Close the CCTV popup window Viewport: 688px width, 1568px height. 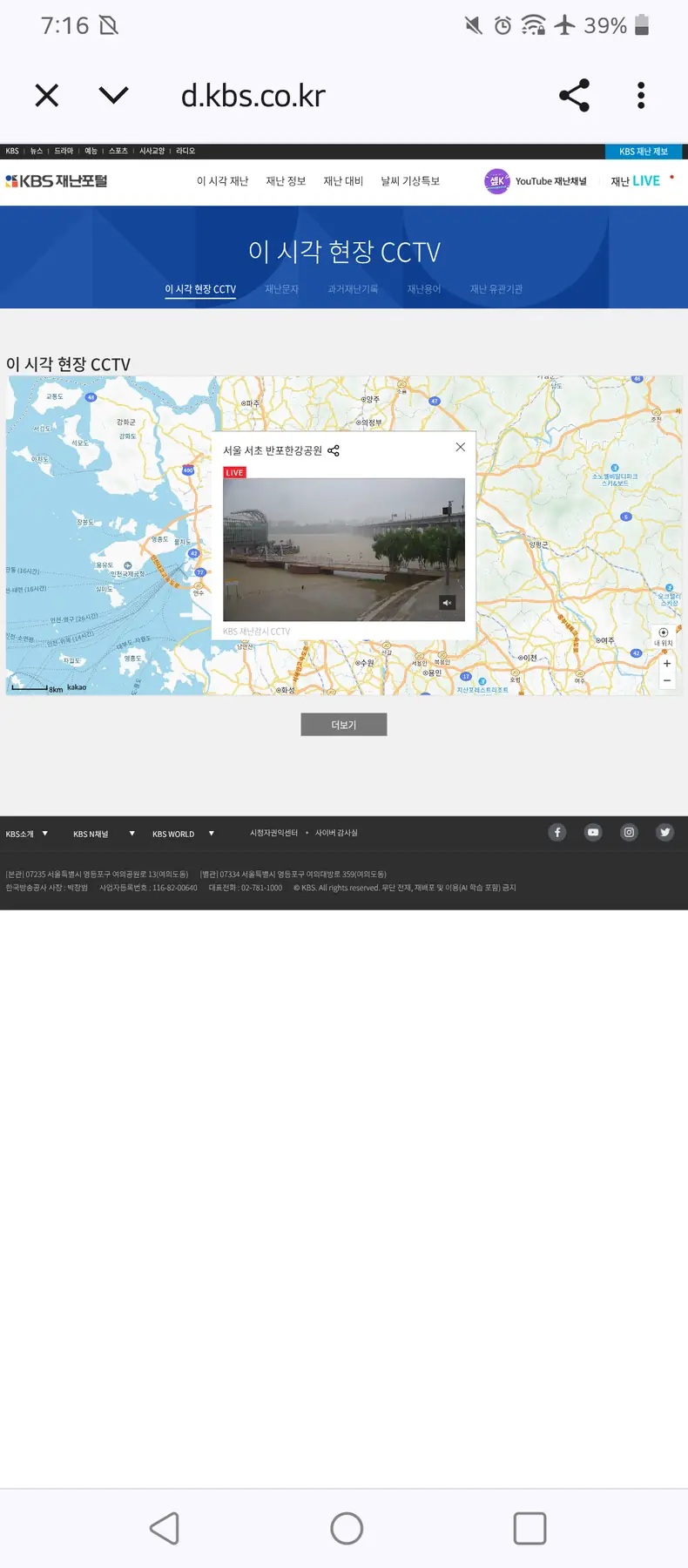(x=460, y=447)
